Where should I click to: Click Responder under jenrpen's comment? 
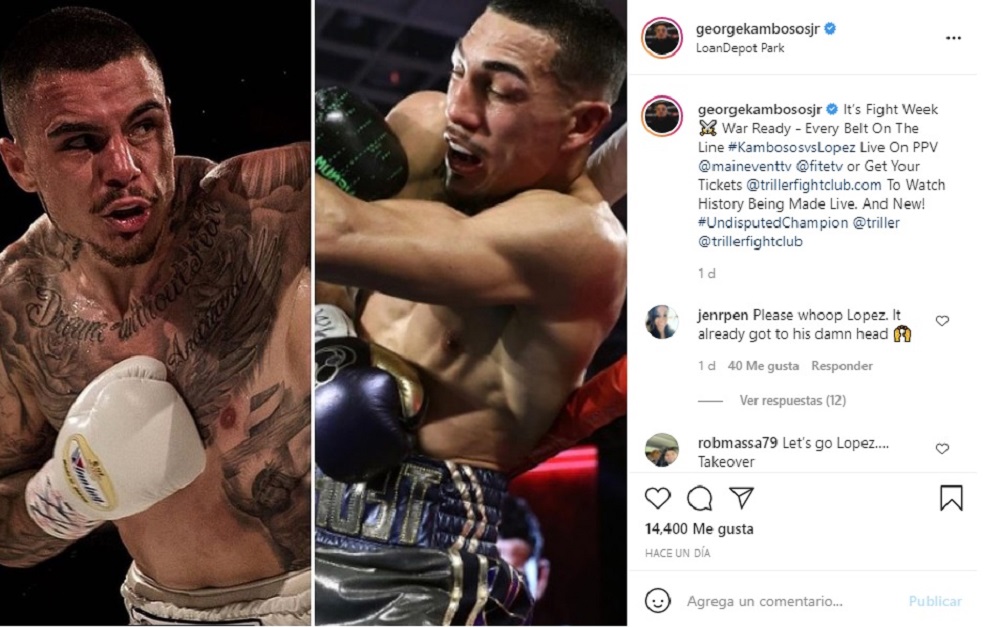click(x=842, y=365)
